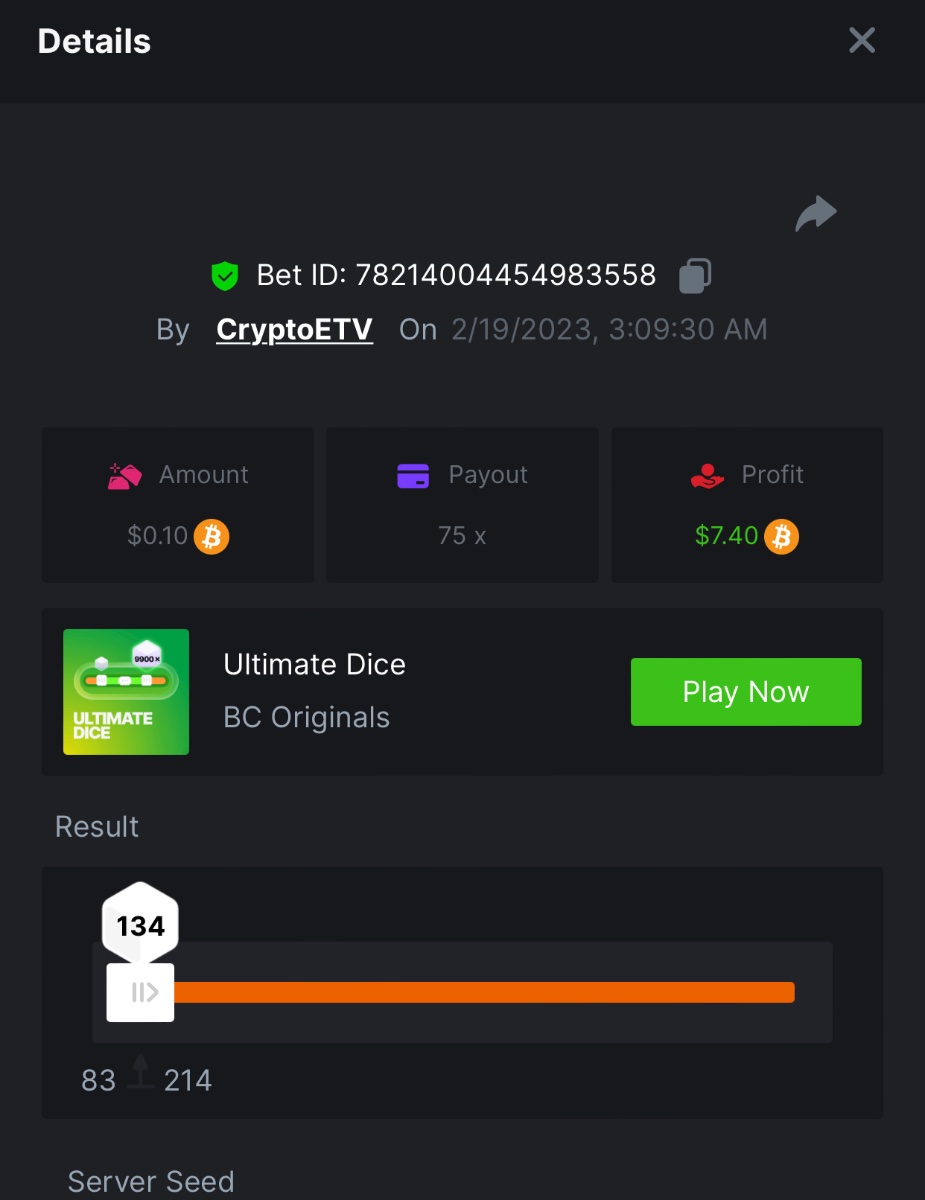The width and height of the screenshot is (925, 1200).
Task: Click the share arrow icon
Action: pyautogui.click(x=815, y=214)
